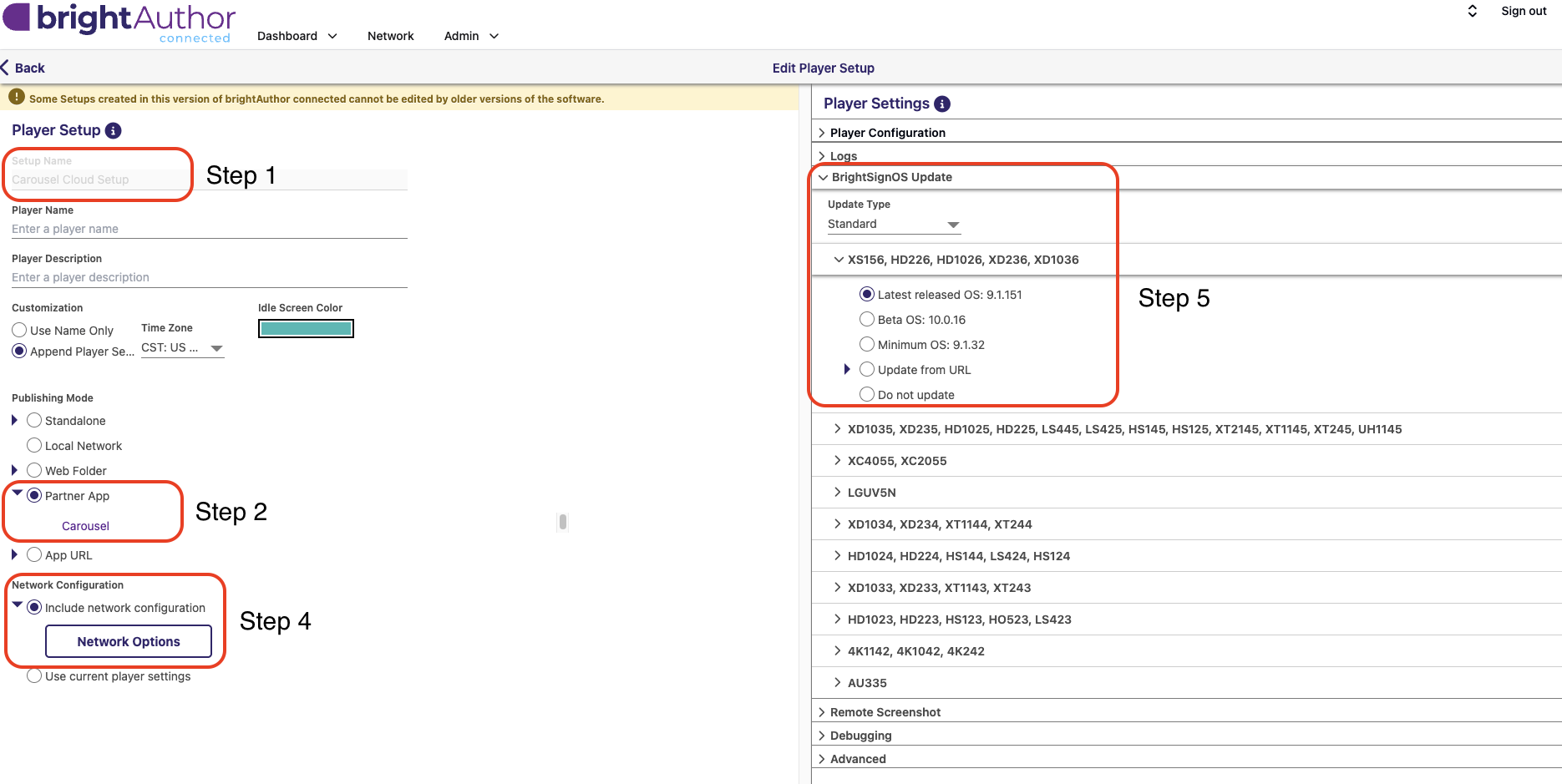Select Use Name Only radio button
This screenshot has width=1562, height=784.
pos(19,330)
